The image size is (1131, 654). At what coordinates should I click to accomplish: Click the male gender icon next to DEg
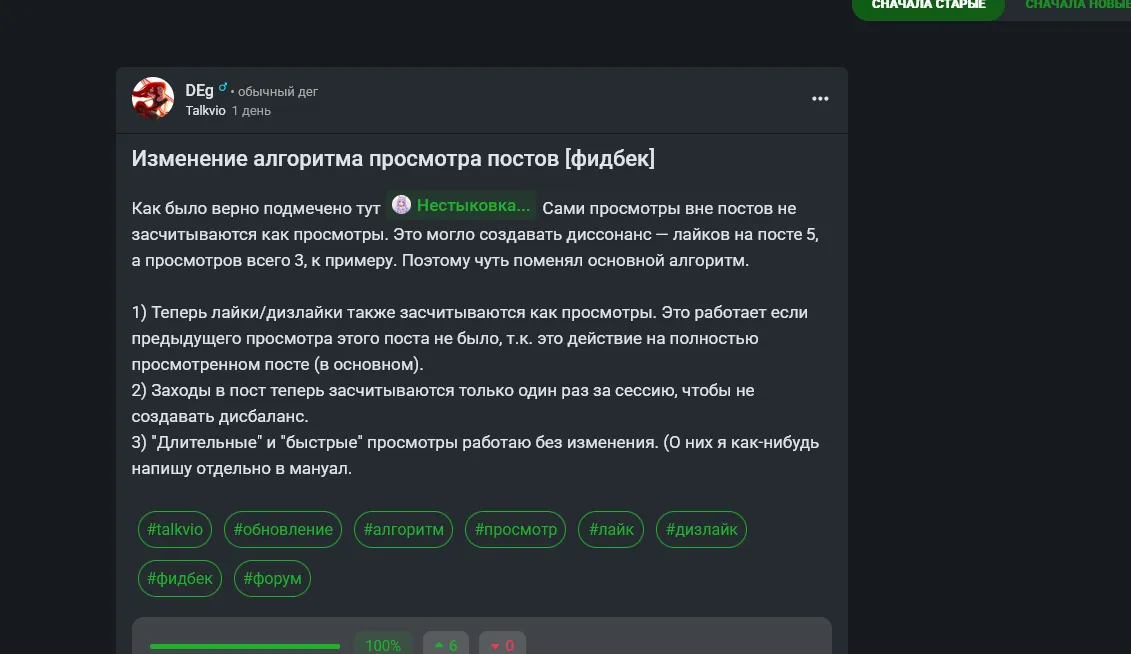click(223, 88)
